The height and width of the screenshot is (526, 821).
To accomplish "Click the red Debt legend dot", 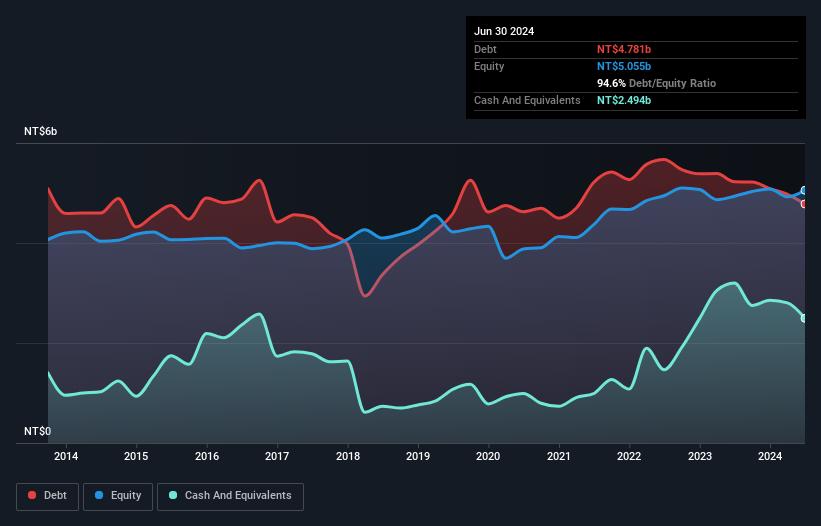I will click(x=32, y=495).
